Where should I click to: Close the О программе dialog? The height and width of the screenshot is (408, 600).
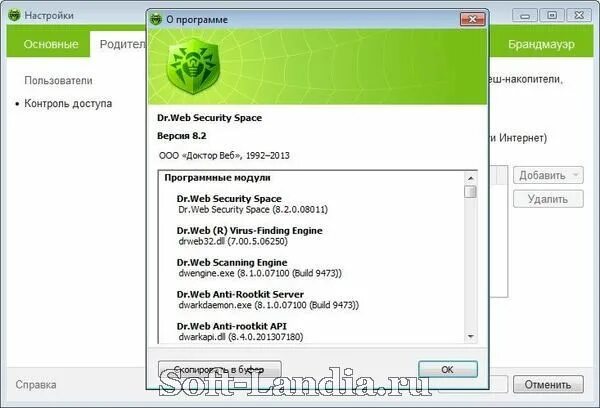pos(472,19)
